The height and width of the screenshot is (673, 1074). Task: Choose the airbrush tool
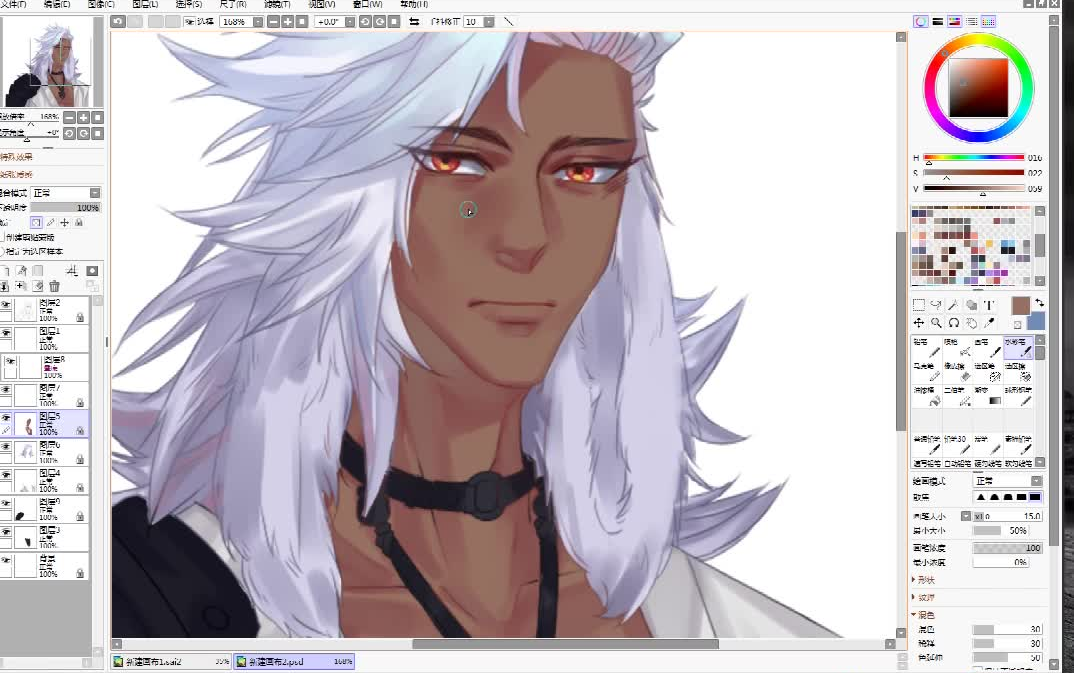click(x=957, y=348)
